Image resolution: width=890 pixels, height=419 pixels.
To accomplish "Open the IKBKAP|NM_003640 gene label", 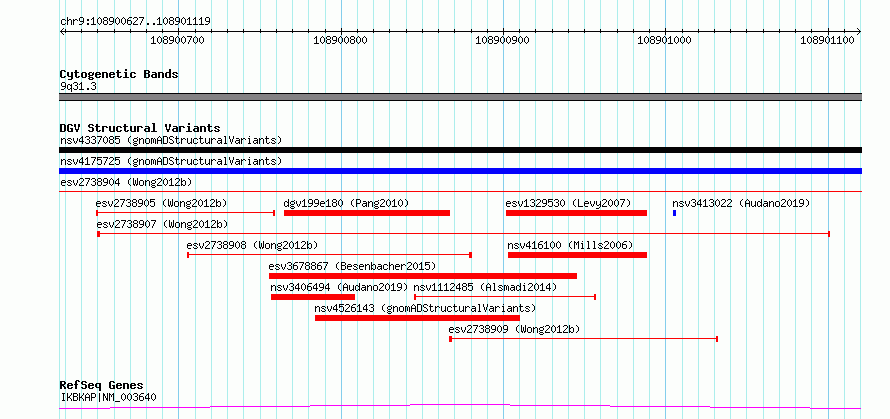I will pyautogui.click(x=108, y=397).
